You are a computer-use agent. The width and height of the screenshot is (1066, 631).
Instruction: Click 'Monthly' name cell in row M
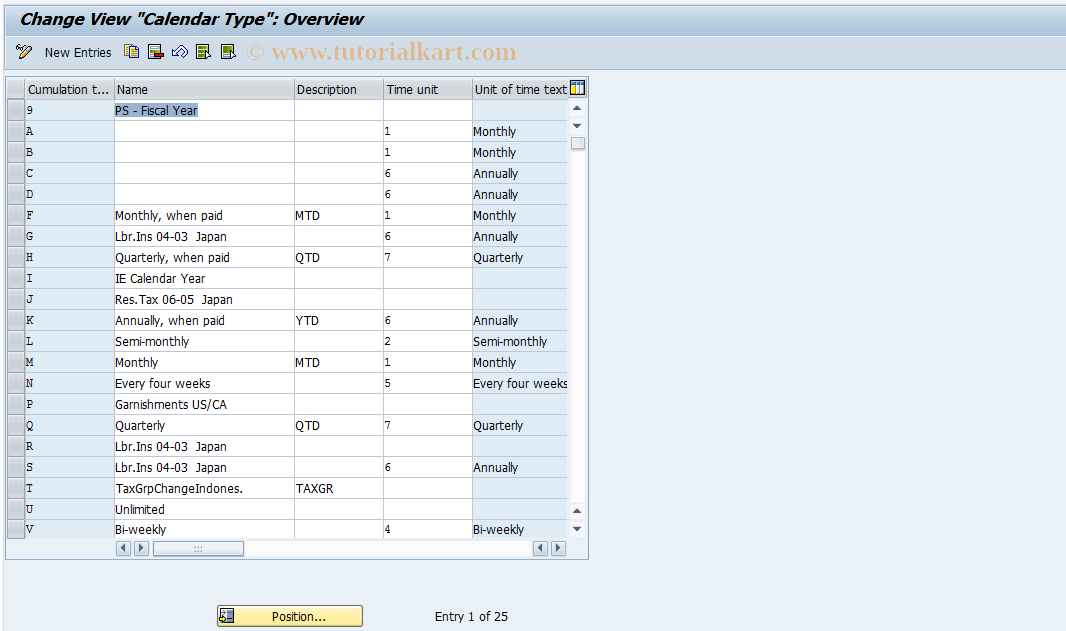click(x=204, y=362)
